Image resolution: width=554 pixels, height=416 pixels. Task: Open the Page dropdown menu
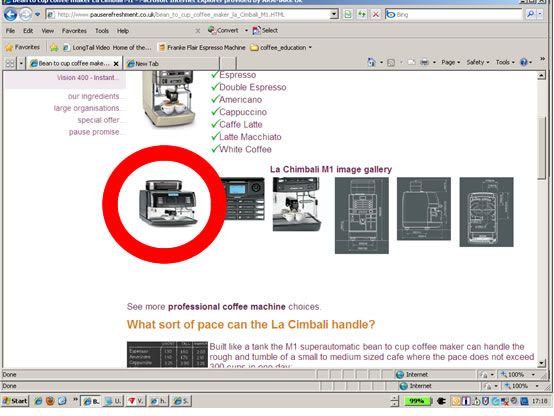coord(450,63)
